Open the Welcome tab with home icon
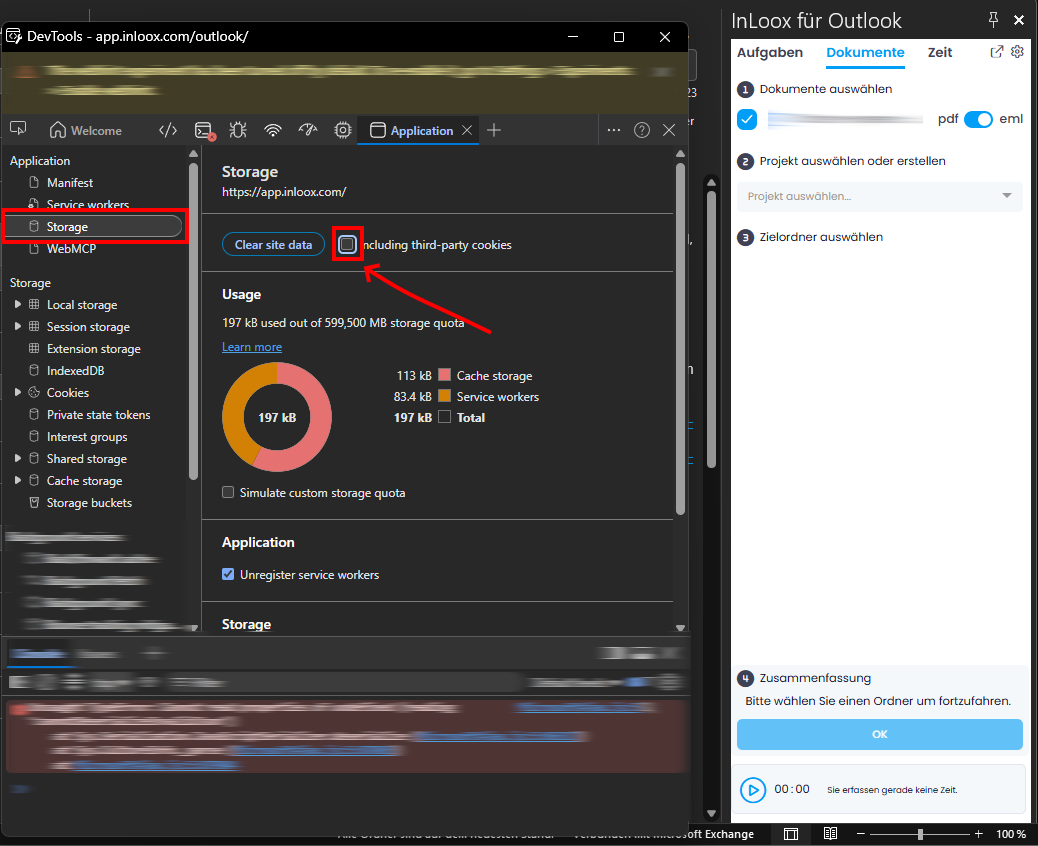The image size is (1038, 846). pyautogui.click(x=86, y=130)
